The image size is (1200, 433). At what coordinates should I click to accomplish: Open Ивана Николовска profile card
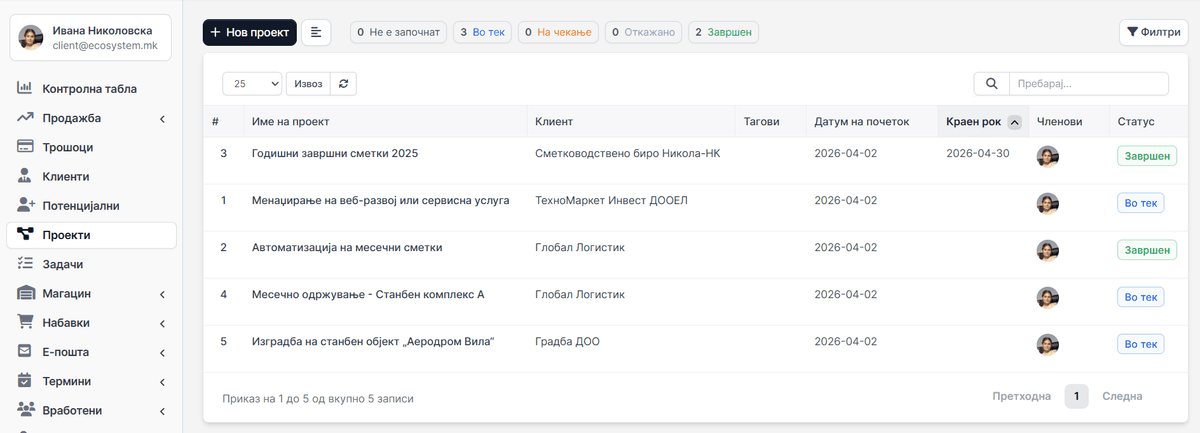(x=91, y=38)
